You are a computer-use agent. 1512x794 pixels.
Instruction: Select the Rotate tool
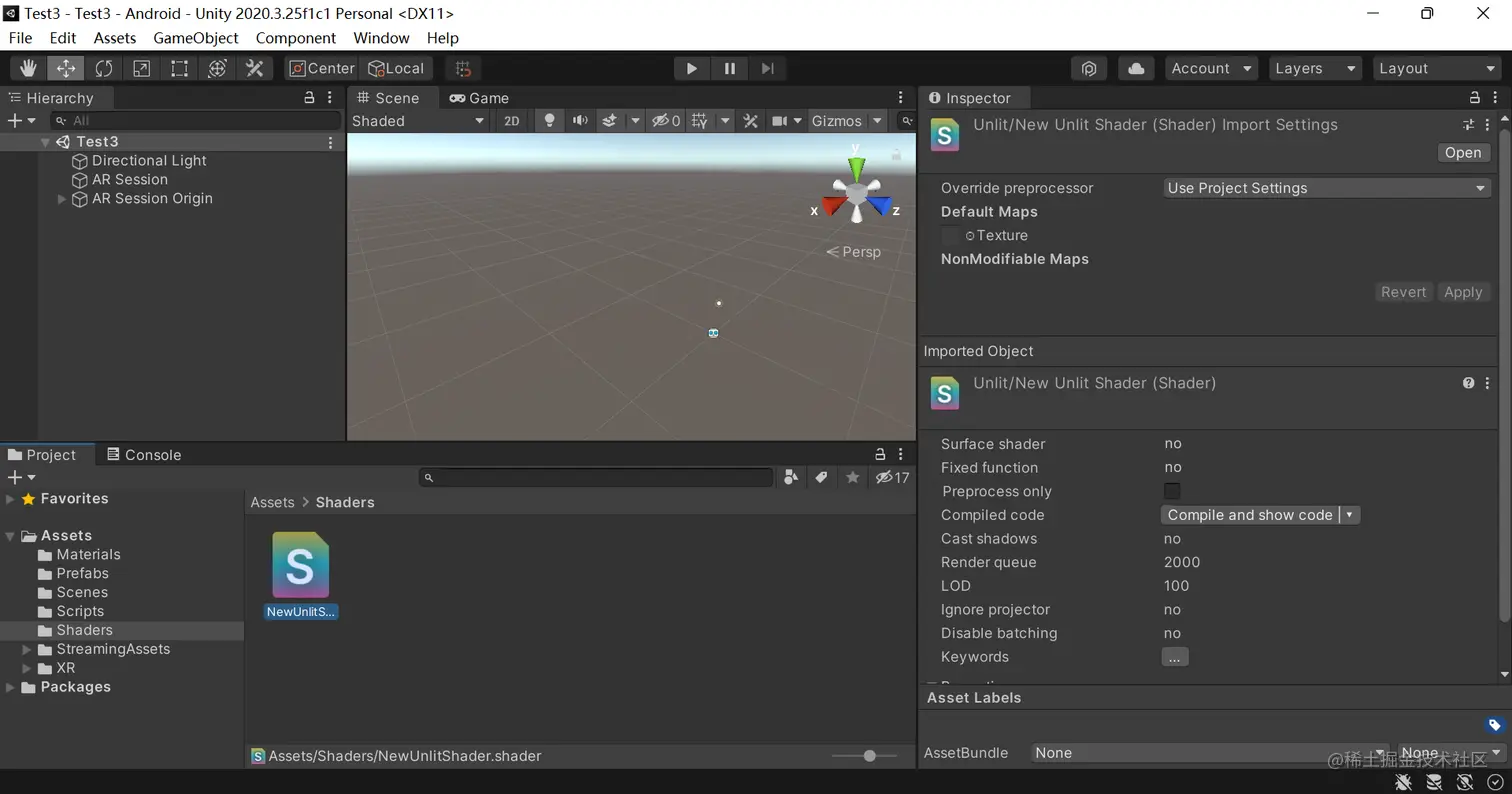click(104, 68)
